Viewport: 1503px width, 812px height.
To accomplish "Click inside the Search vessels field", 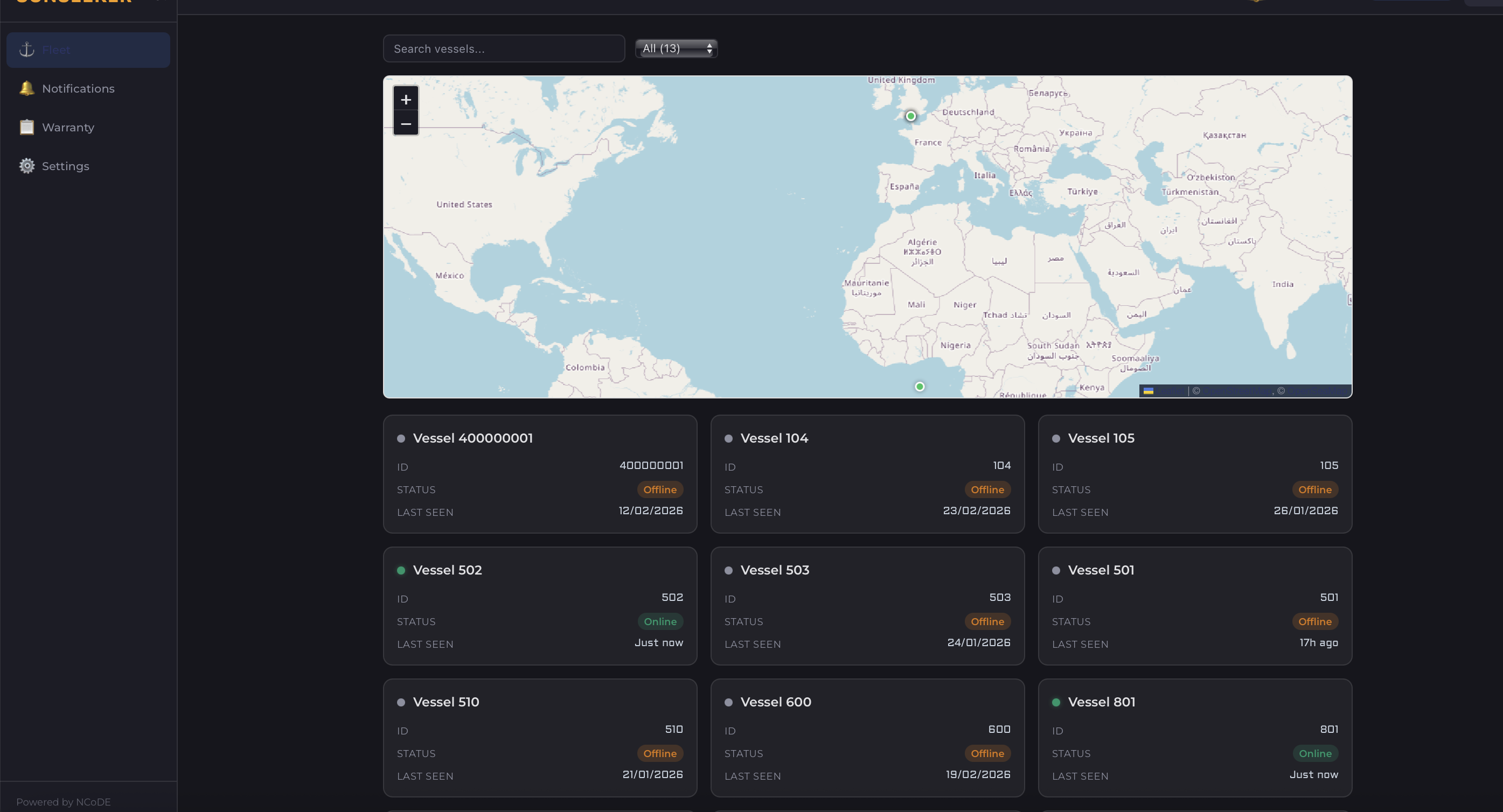I will (504, 48).
